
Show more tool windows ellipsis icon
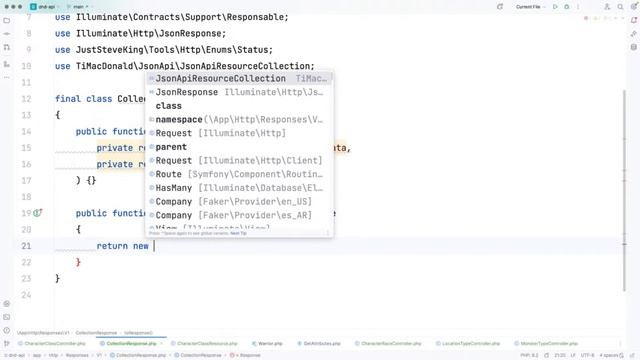[7, 77]
